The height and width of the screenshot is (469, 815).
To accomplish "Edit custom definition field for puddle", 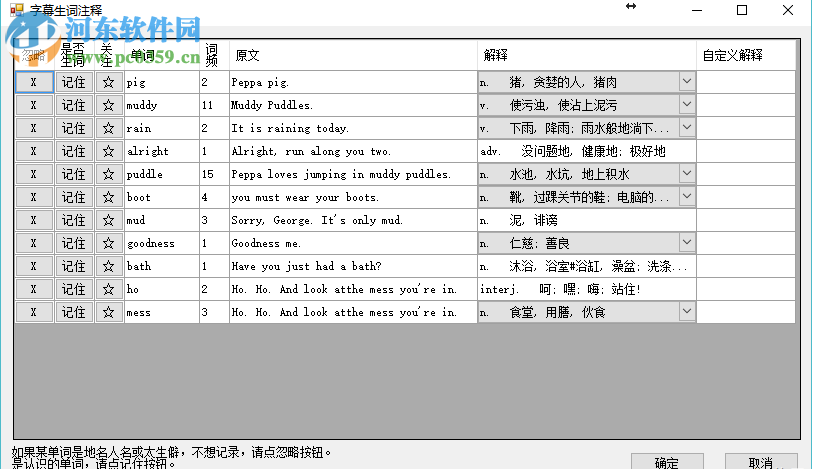I will tap(746, 174).
